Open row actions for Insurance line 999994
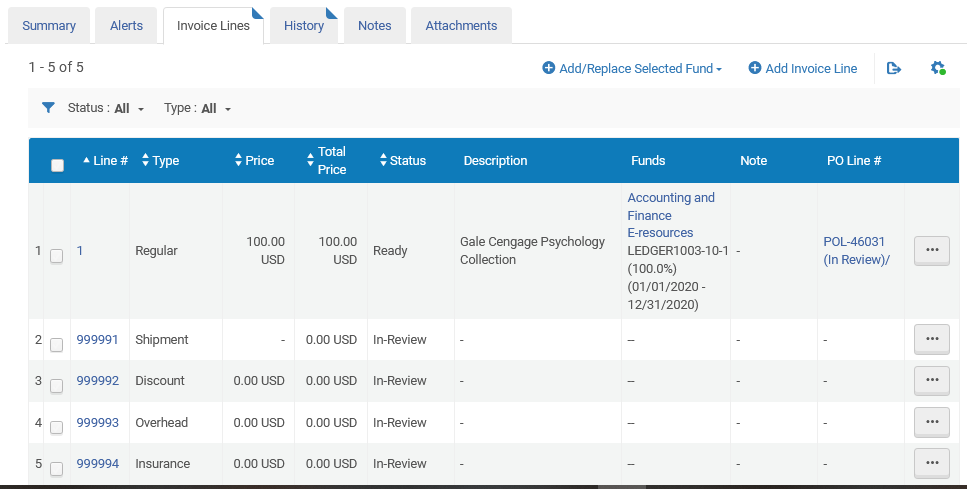This screenshot has width=967, height=489. click(x=931, y=464)
